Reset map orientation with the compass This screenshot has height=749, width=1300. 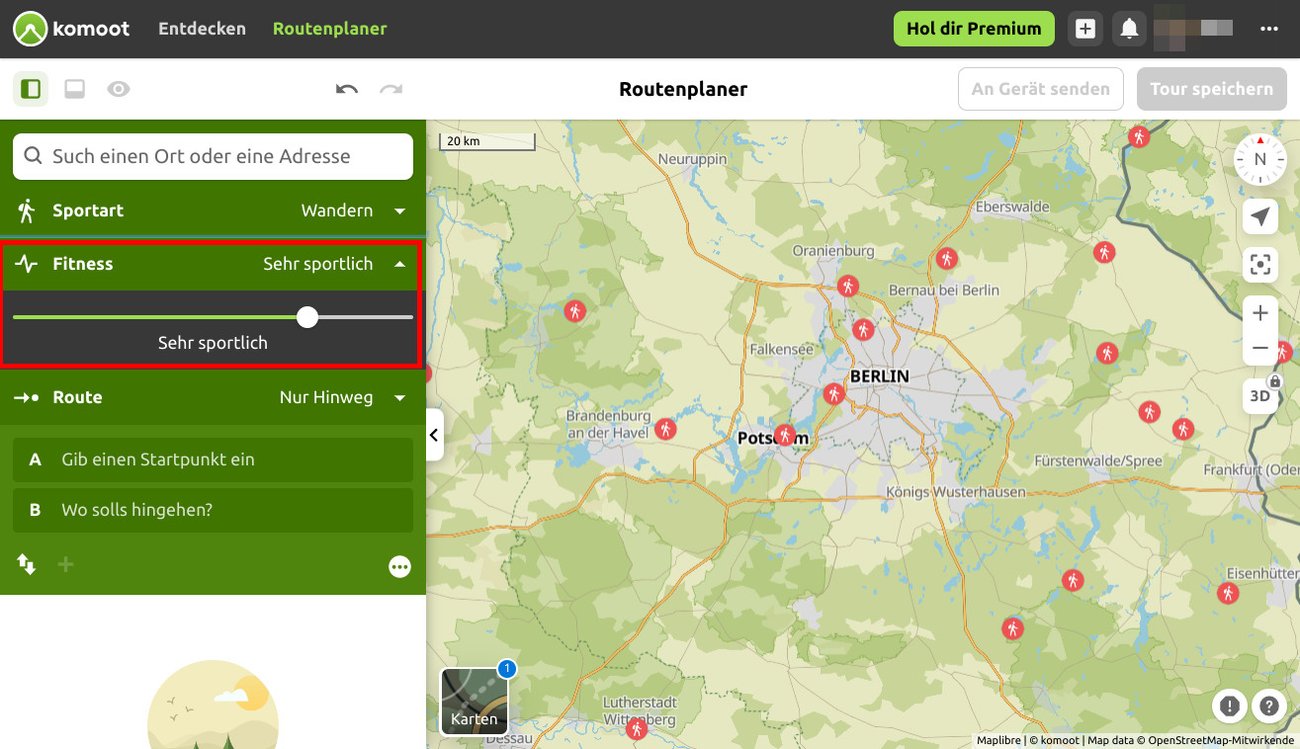coord(1260,158)
